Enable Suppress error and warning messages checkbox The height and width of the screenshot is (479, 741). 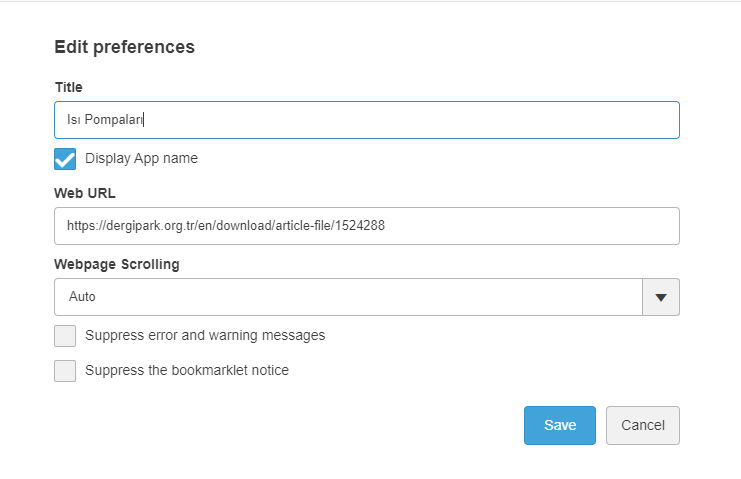[x=65, y=336]
